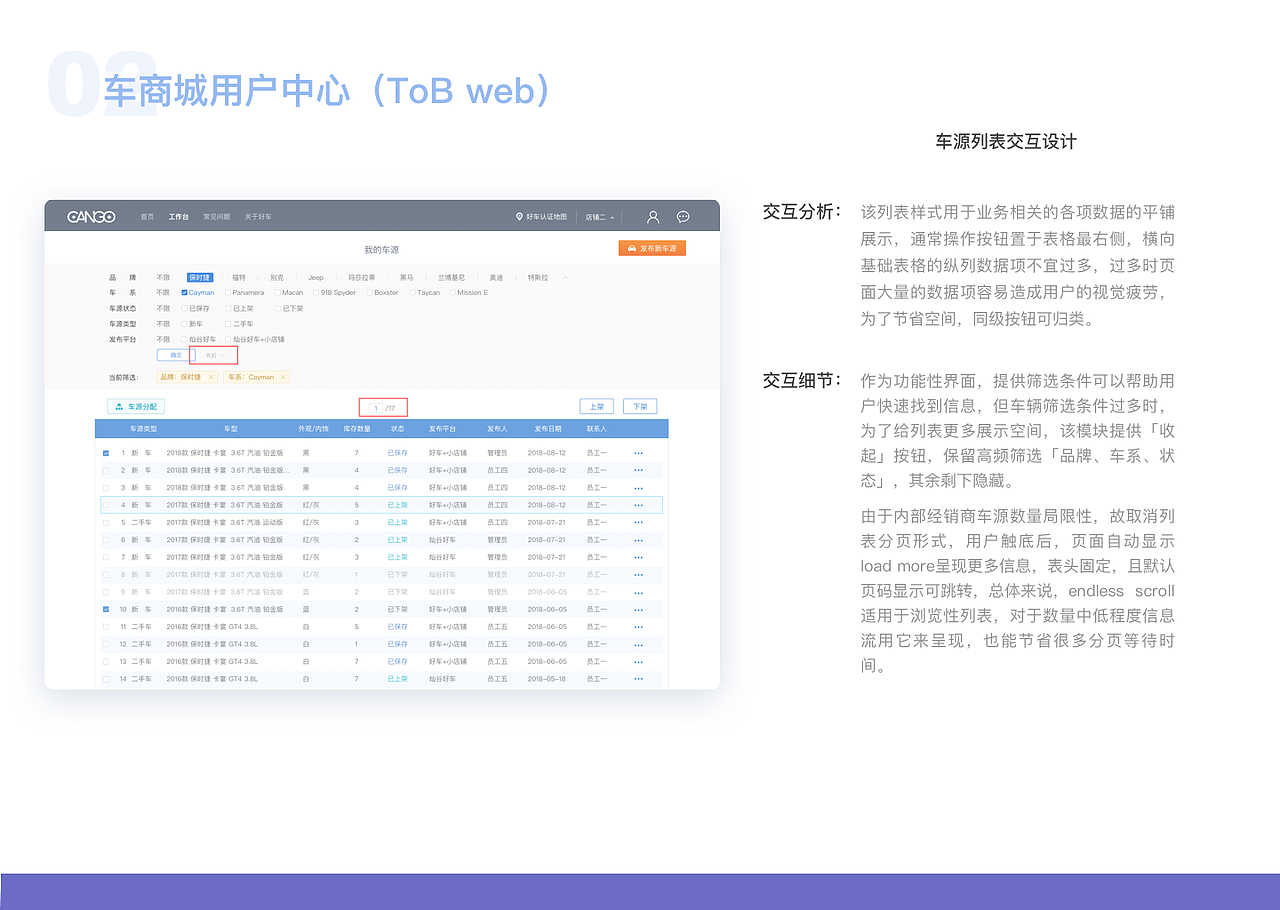Open more actions for row 14
Screen dimensions: 1280x910
[638, 679]
